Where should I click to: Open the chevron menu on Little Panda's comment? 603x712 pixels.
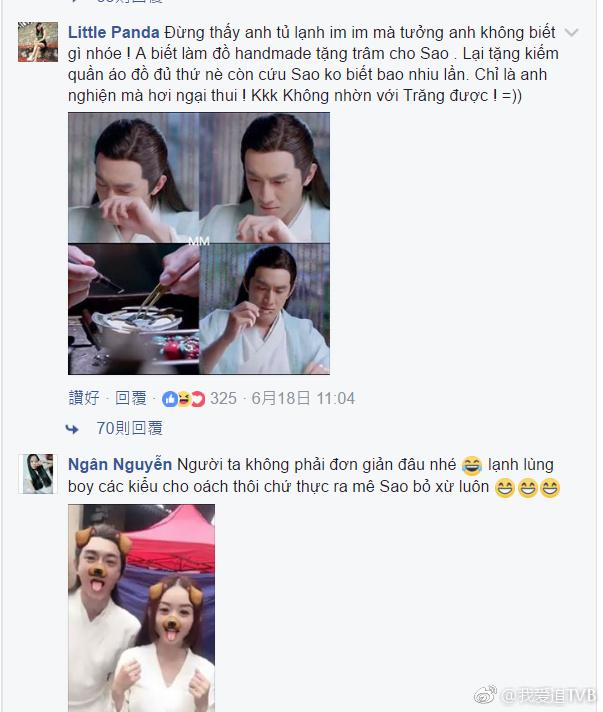tap(571, 32)
